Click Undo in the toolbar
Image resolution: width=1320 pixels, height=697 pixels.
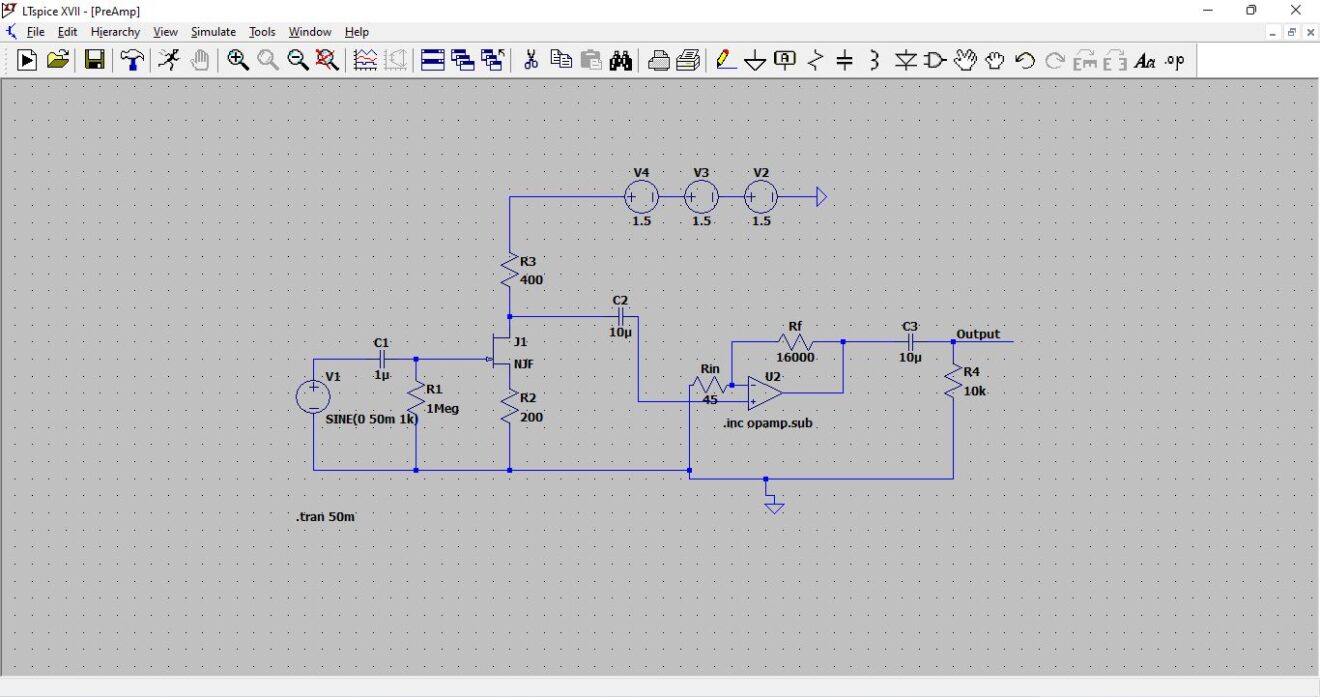click(x=1024, y=60)
